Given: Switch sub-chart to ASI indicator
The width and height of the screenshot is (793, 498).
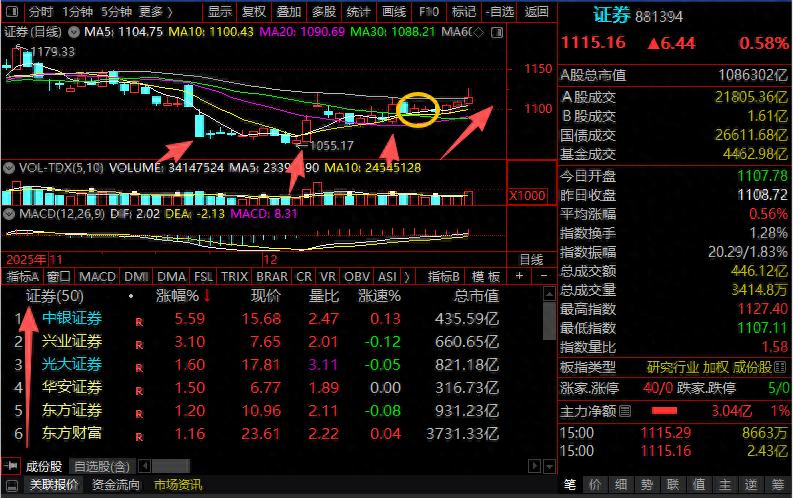Looking at the screenshot, I should (387, 277).
